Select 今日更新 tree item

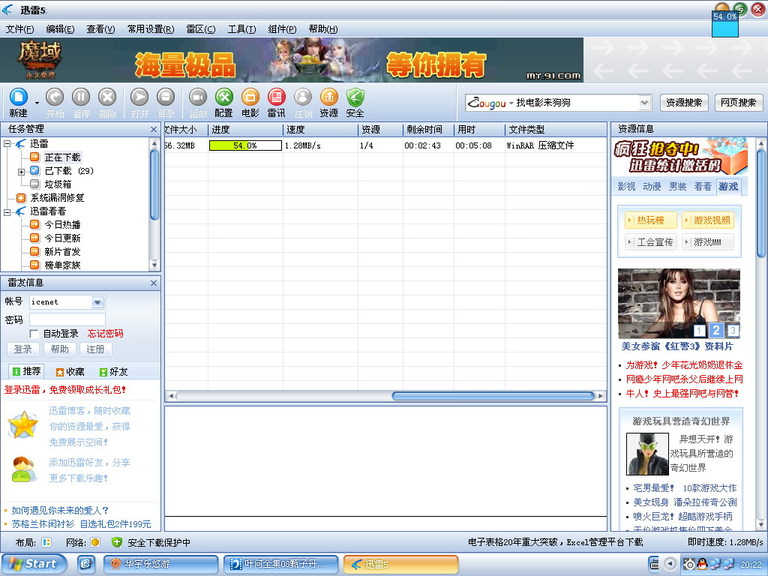62,238
